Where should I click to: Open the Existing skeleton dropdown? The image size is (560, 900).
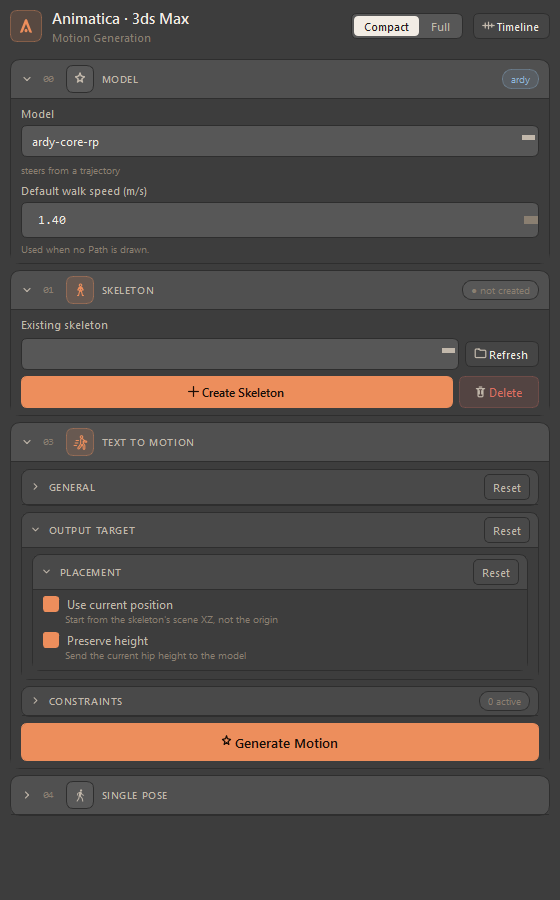[240, 354]
